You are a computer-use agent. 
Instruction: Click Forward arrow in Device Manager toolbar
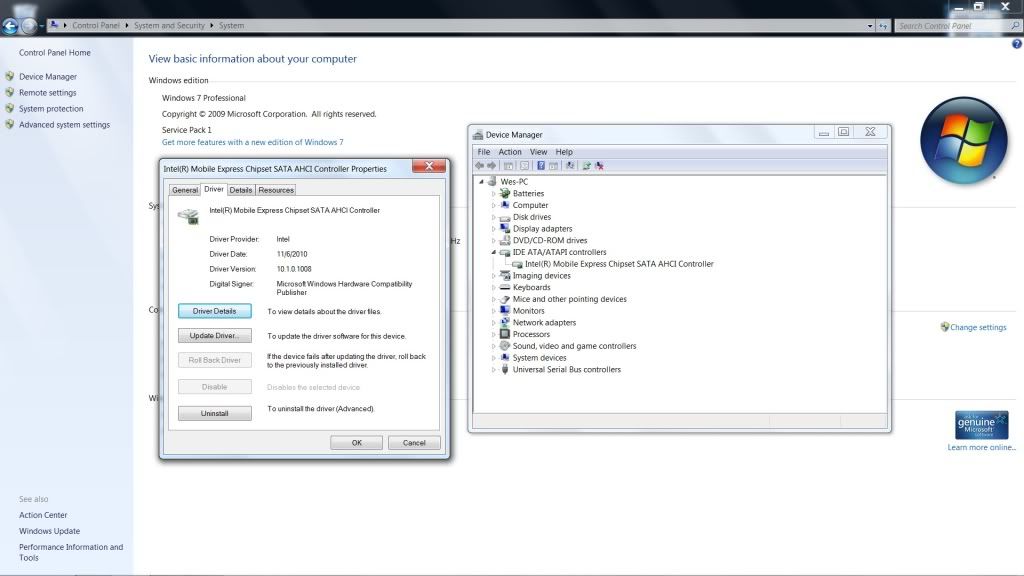(x=492, y=166)
